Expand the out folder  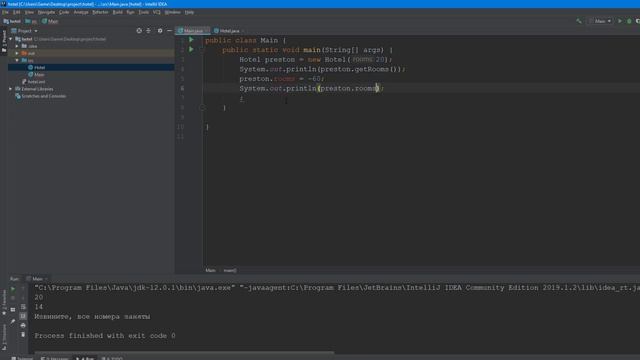pyautogui.click(x=17, y=53)
